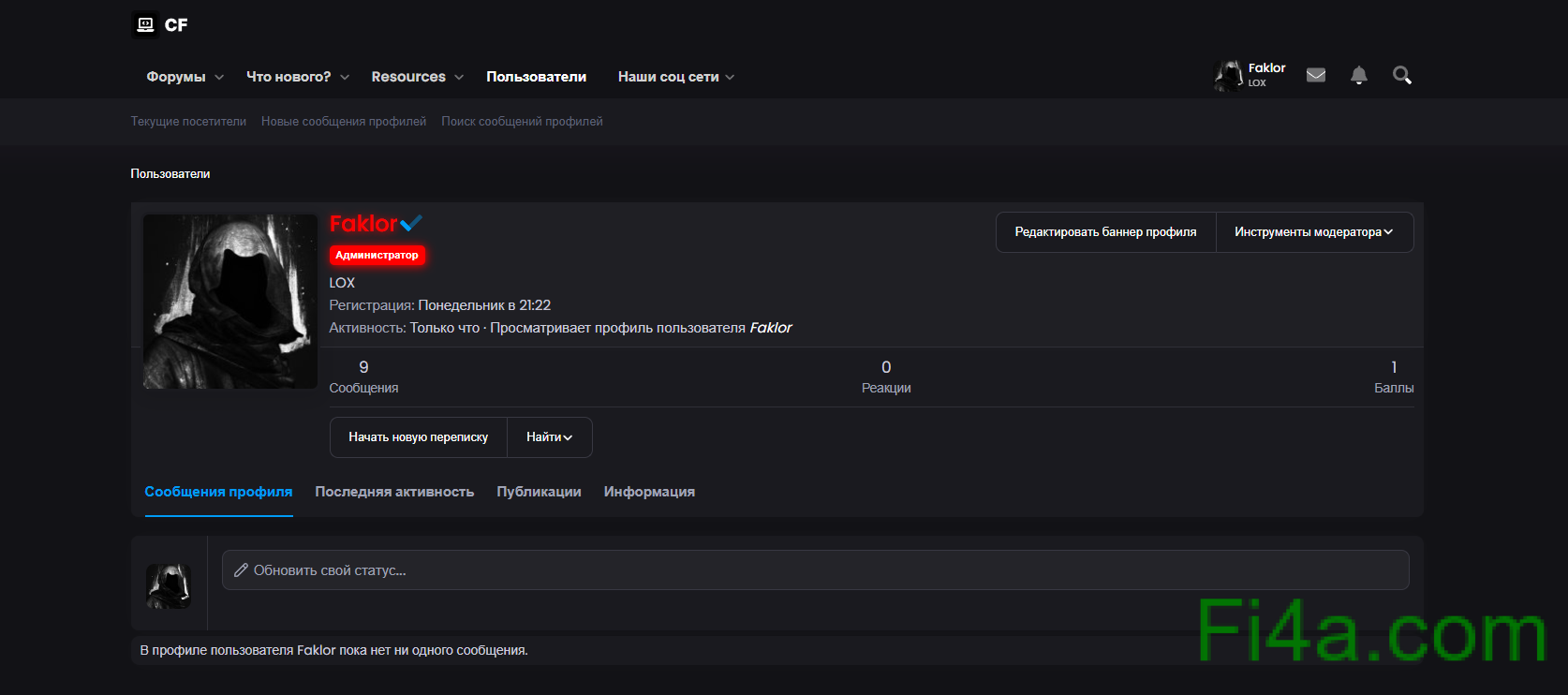This screenshot has height=695, width=1568.
Task: Click the CF site logo icon
Action: coord(145,24)
